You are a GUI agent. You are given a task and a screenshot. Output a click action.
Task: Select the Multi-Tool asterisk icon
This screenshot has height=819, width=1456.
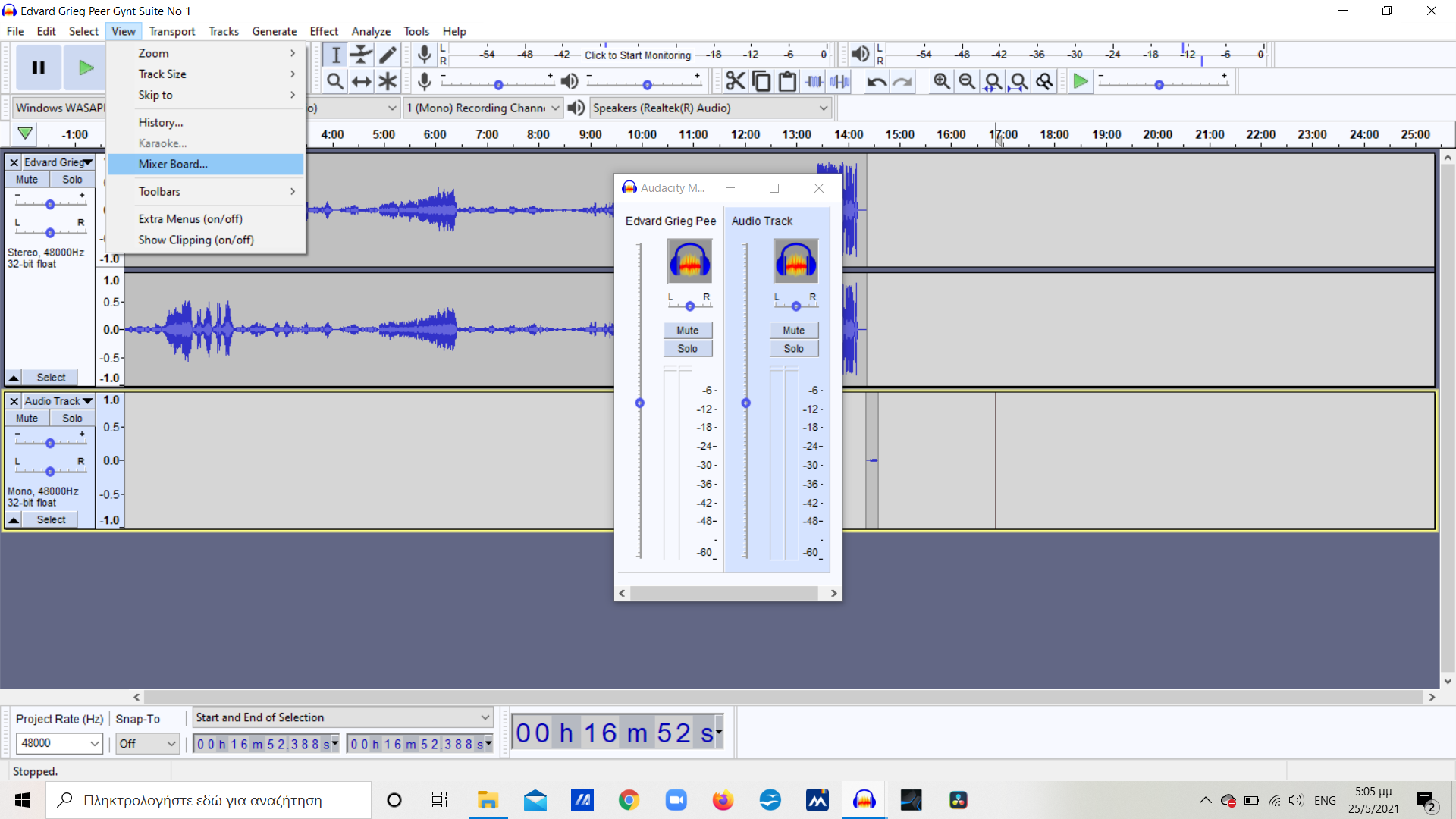(x=388, y=81)
